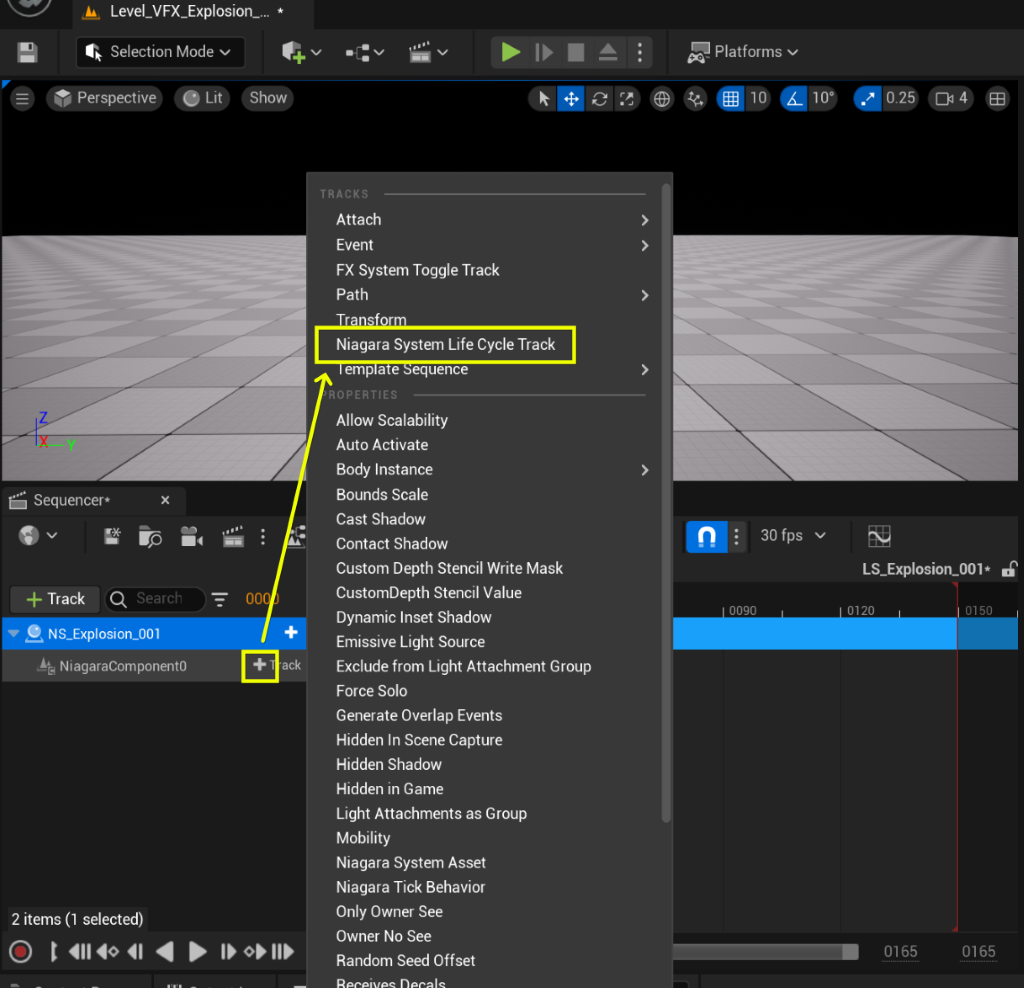Toggle Sequencer magnet snapping
Screen dimensions: 1024x988
707,537
